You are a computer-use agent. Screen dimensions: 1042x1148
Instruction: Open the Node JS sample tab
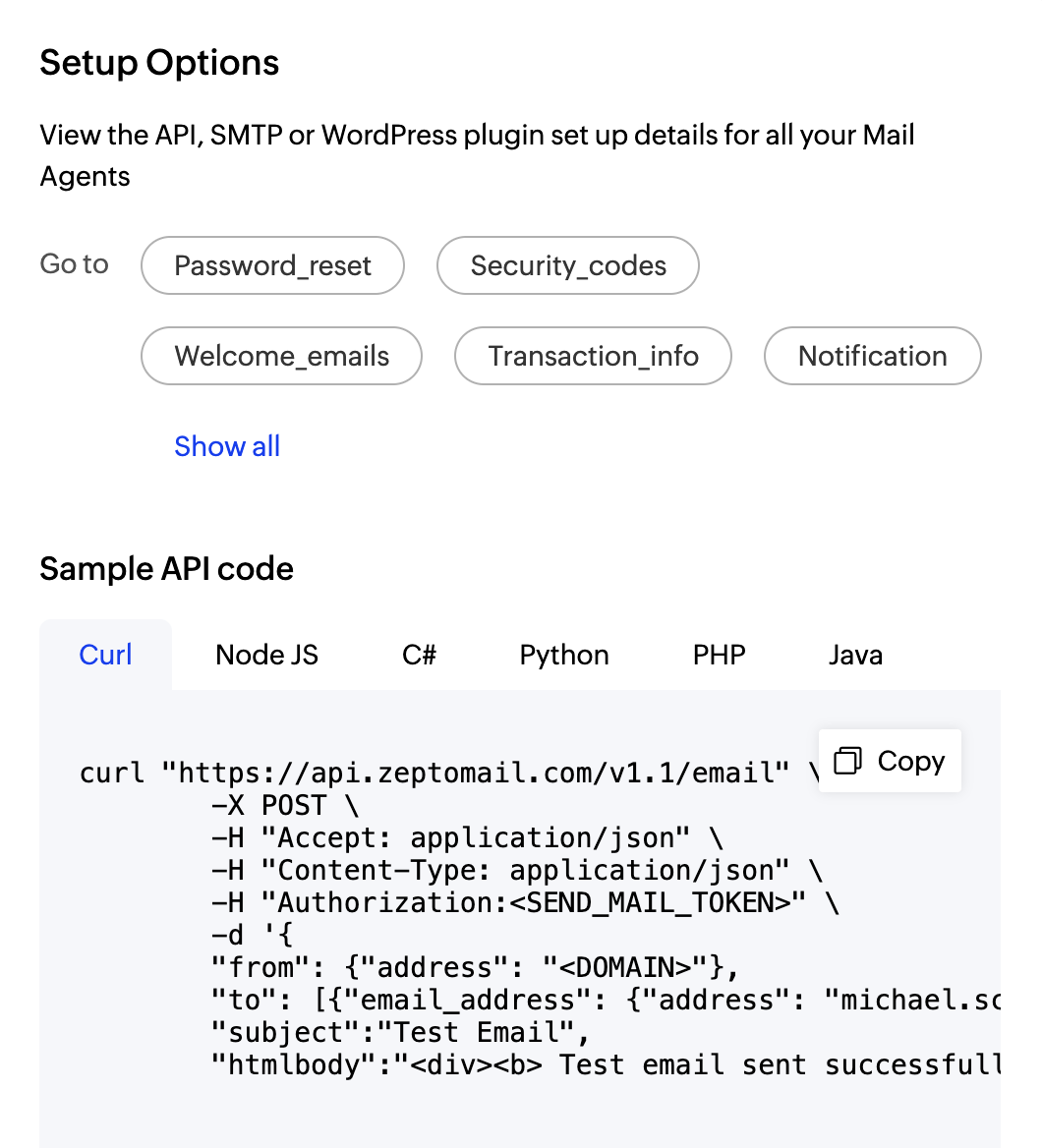(x=267, y=656)
